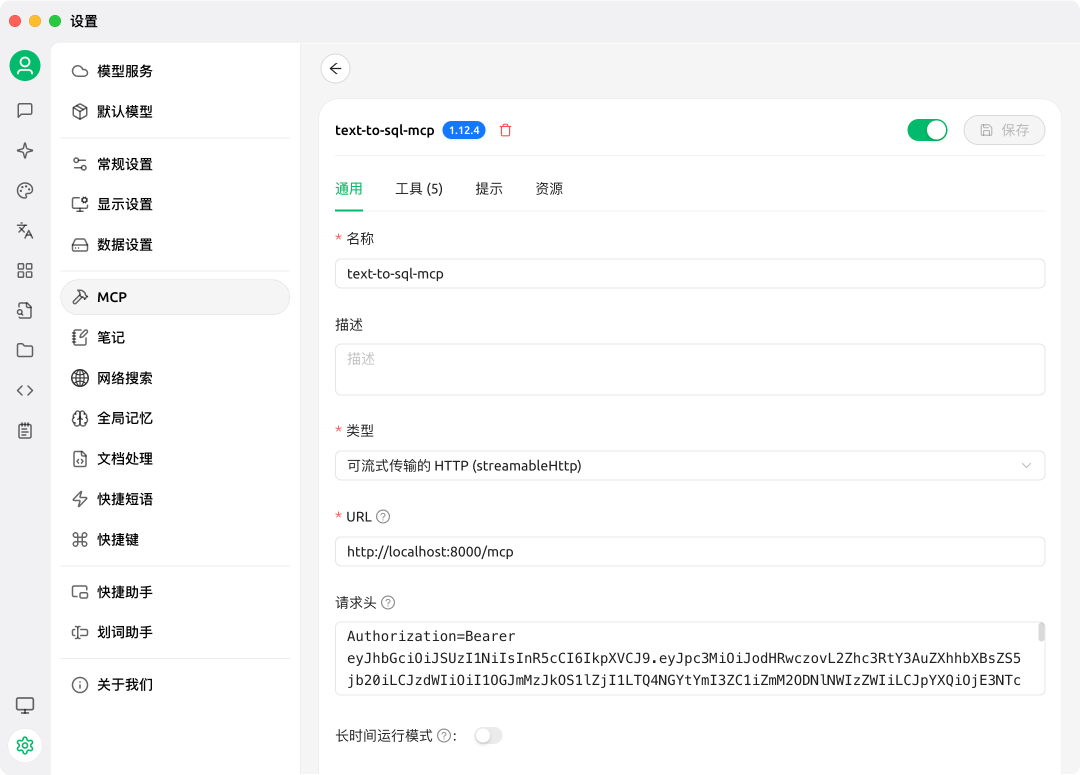Click the help icon next to 请求头
1080x775 pixels.
[388, 603]
